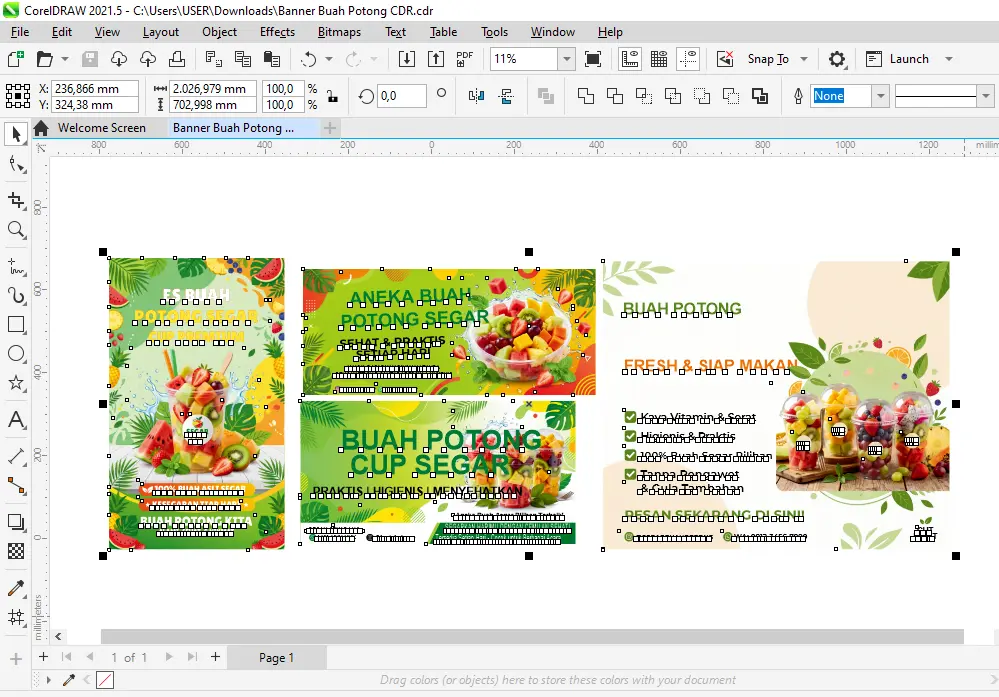The width and height of the screenshot is (999, 697).
Task: Click the Import icon
Action: pyautogui.click(x=406, y=59)
